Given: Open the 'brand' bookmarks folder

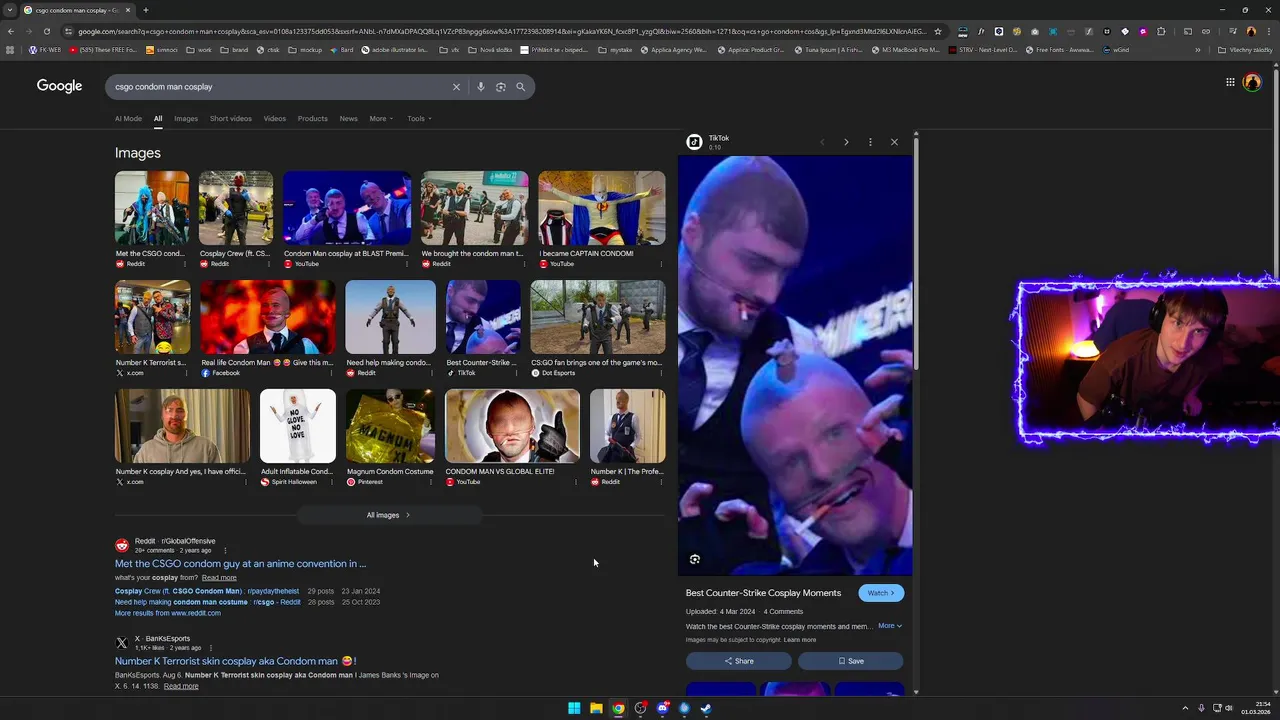Looking at the screenshot, I should tap(234, 50).
